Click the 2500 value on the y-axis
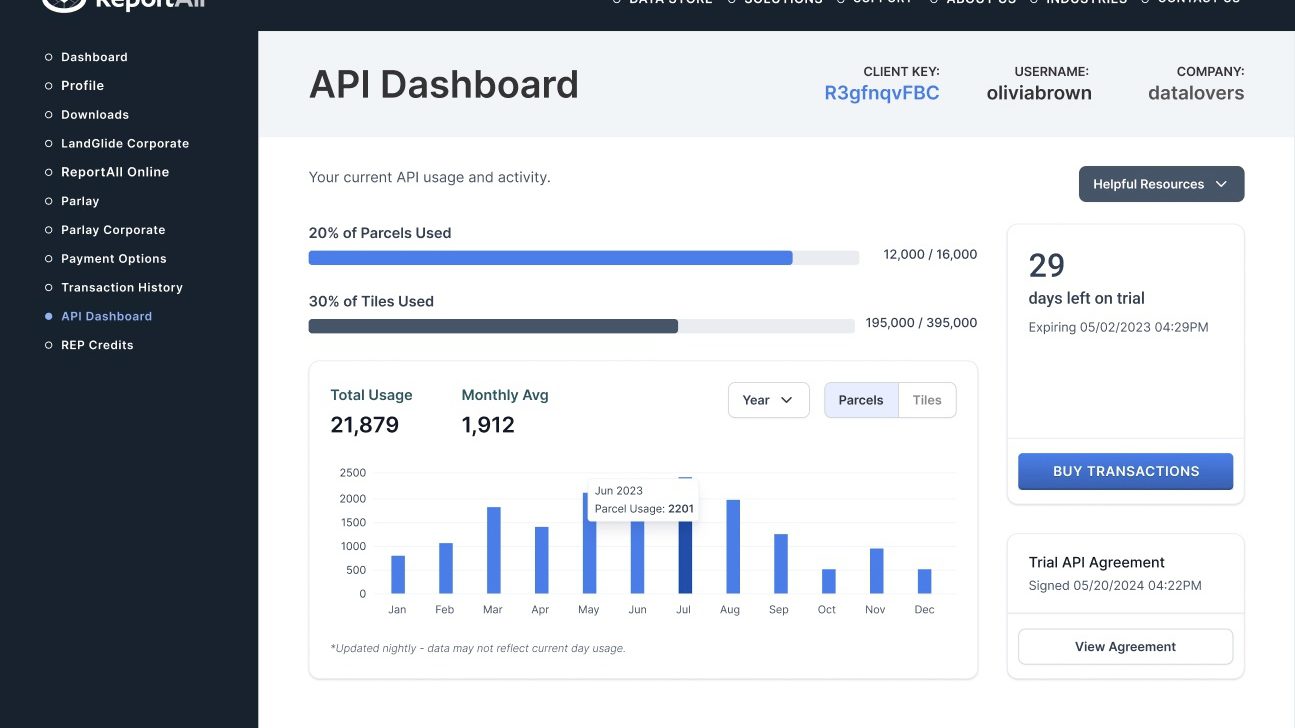 [x=353, y=473]
